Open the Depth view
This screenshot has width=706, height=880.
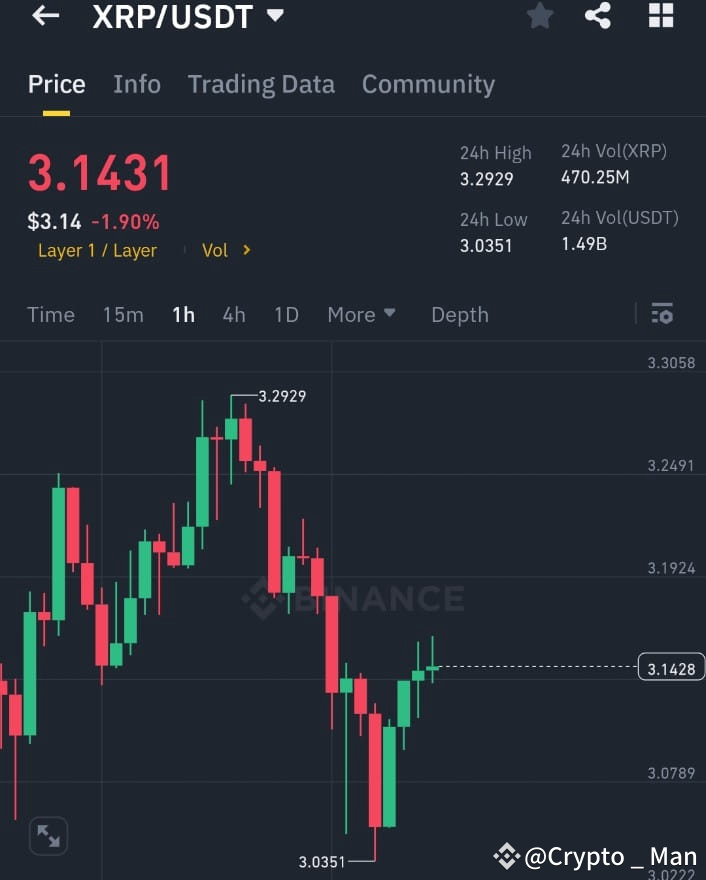[459, 314]
